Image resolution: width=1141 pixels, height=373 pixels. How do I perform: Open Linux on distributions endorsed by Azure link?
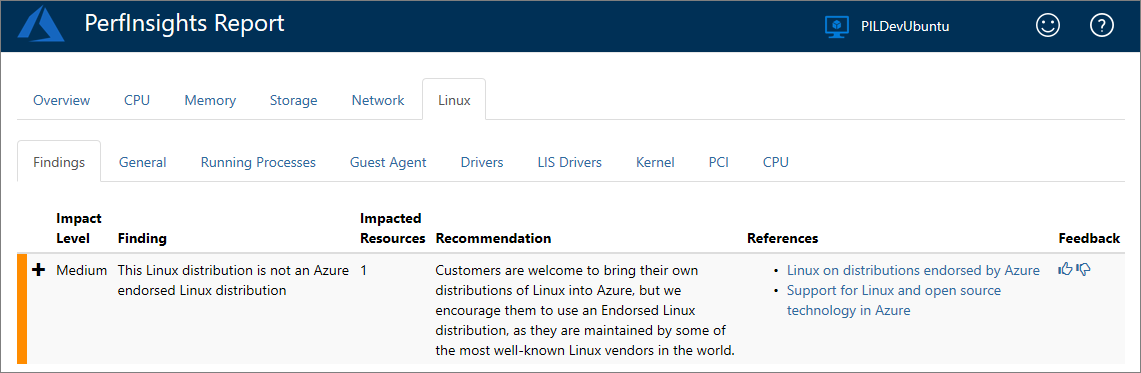[x=913, y=270]
